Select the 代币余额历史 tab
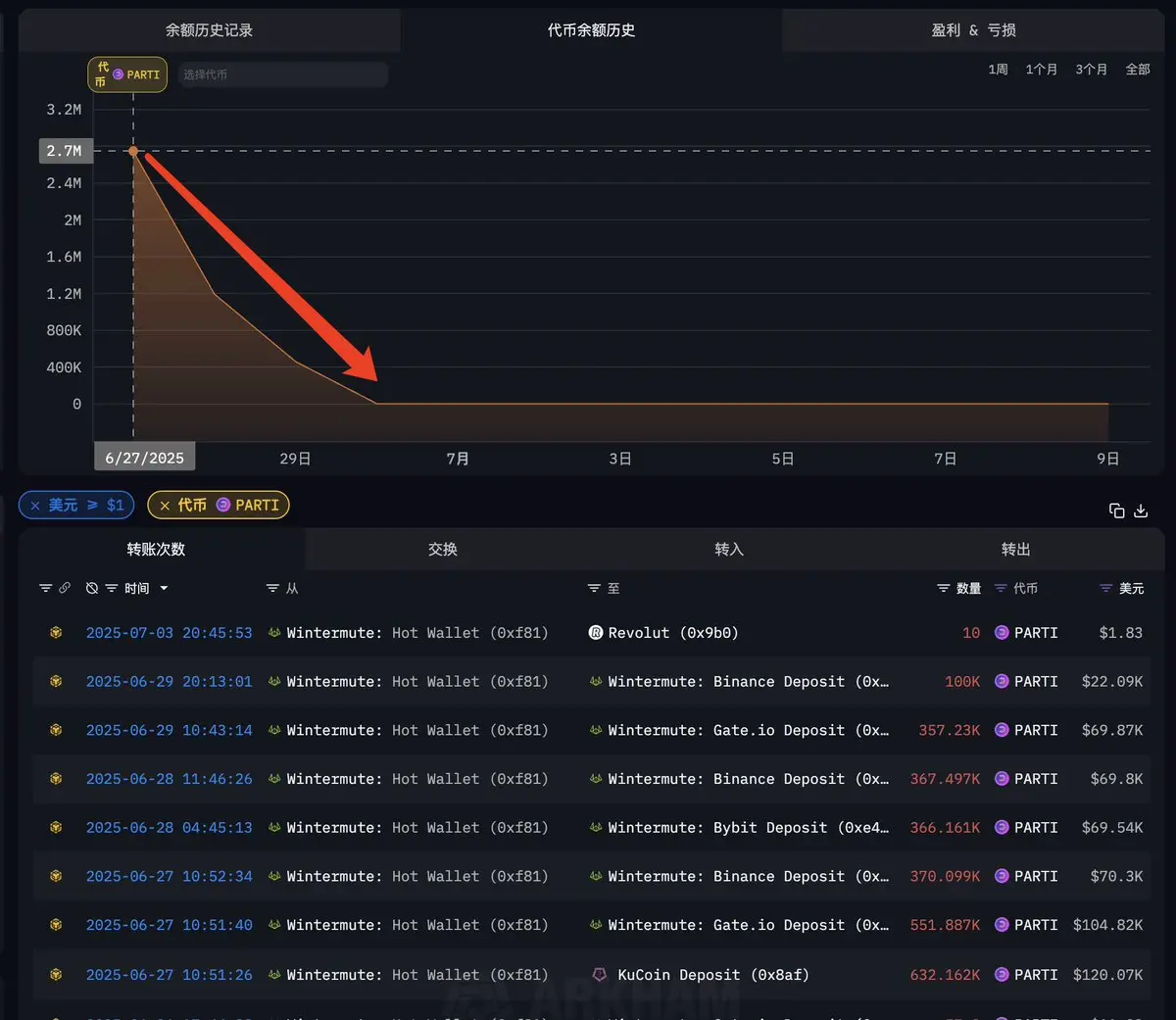Screen dimensions: 1176x1020 [591, 30]
